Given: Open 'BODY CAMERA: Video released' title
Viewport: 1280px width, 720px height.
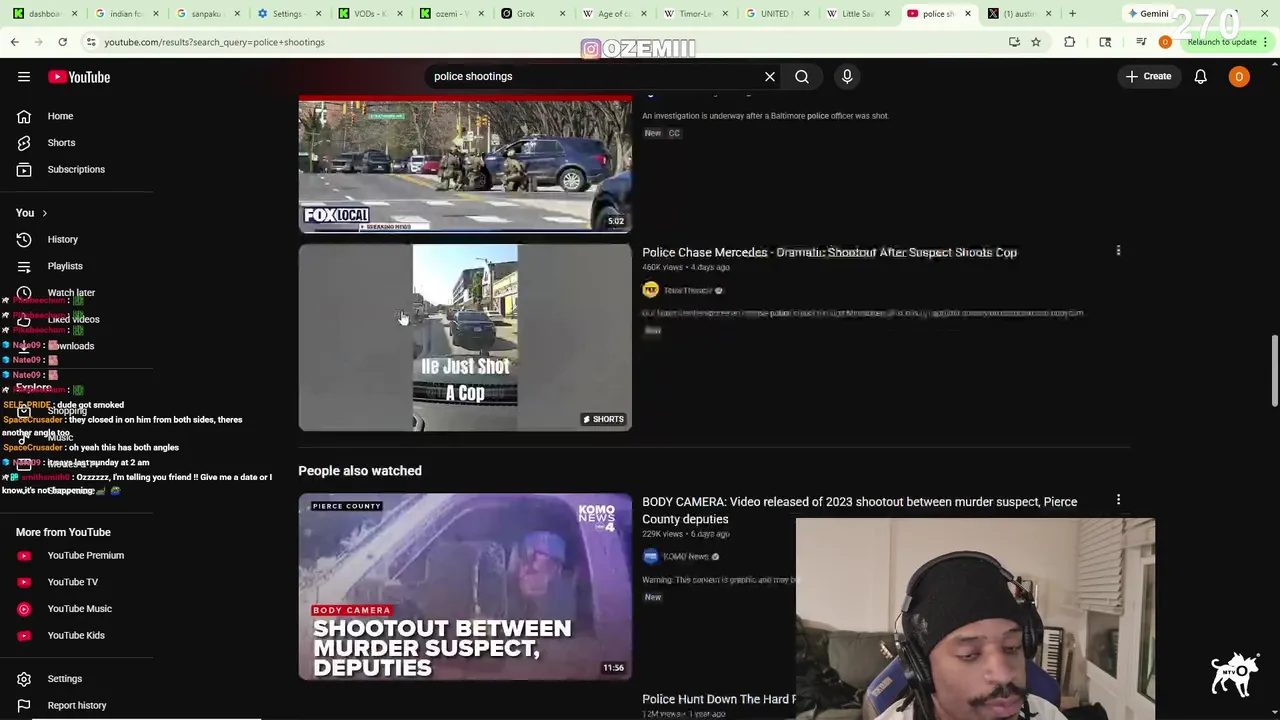Looking at the screenshot, I should [x=859, y=510].
